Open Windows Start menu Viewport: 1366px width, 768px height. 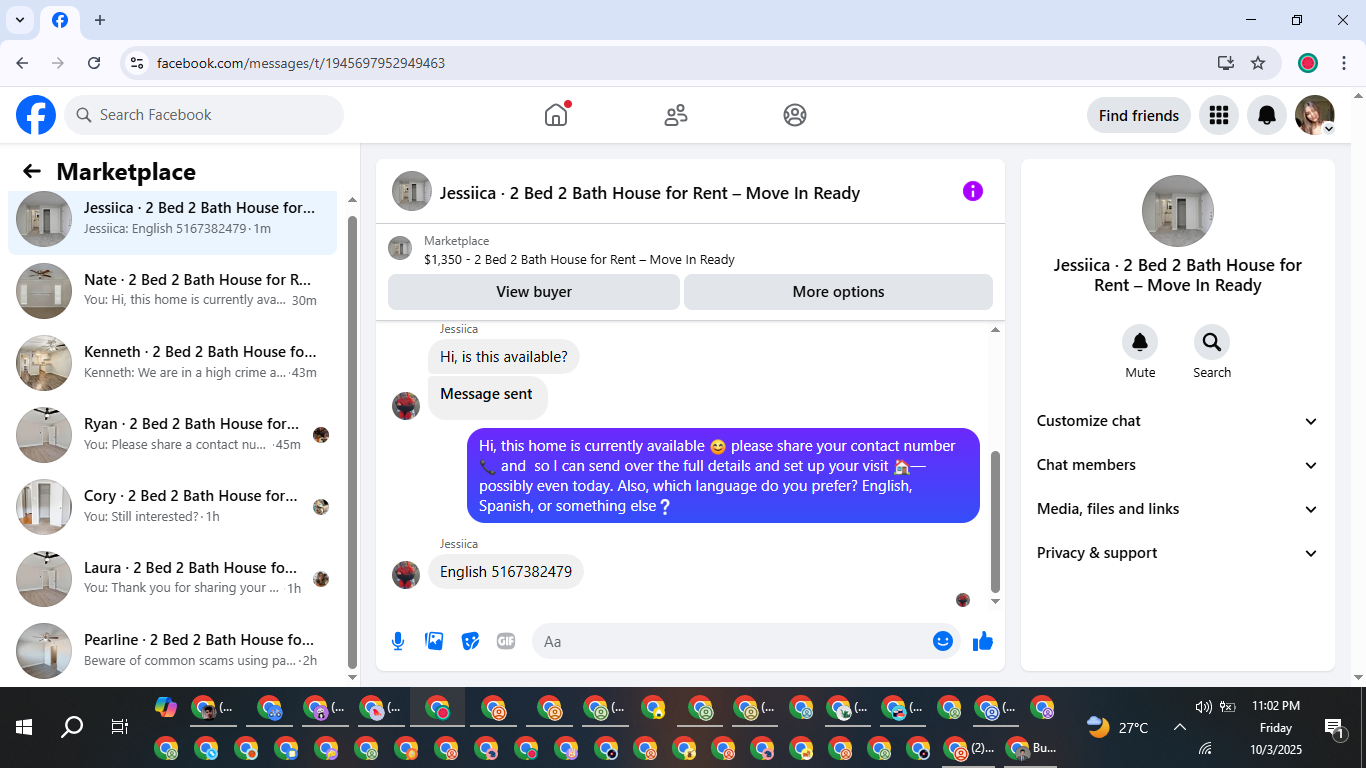24,727
